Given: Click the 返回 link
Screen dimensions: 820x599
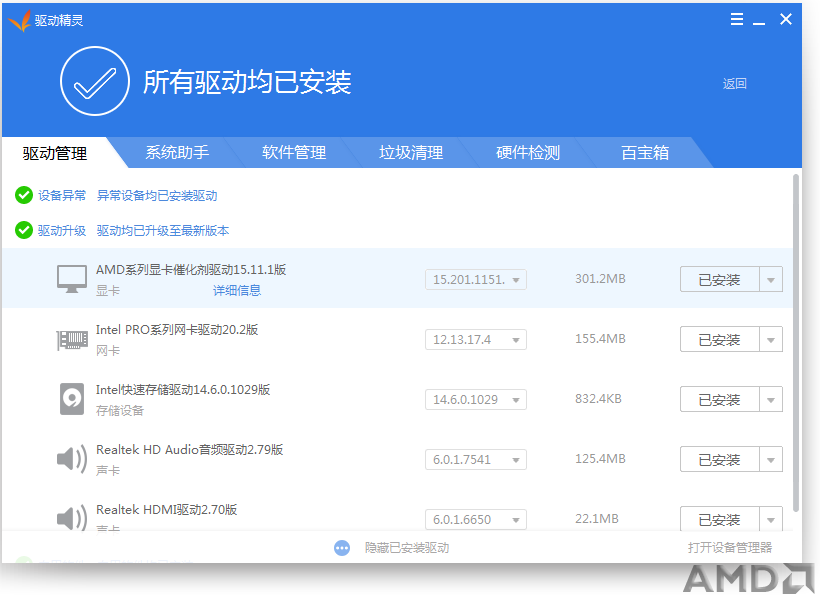Looking at the screenshot, I should [x=734, y=84].
